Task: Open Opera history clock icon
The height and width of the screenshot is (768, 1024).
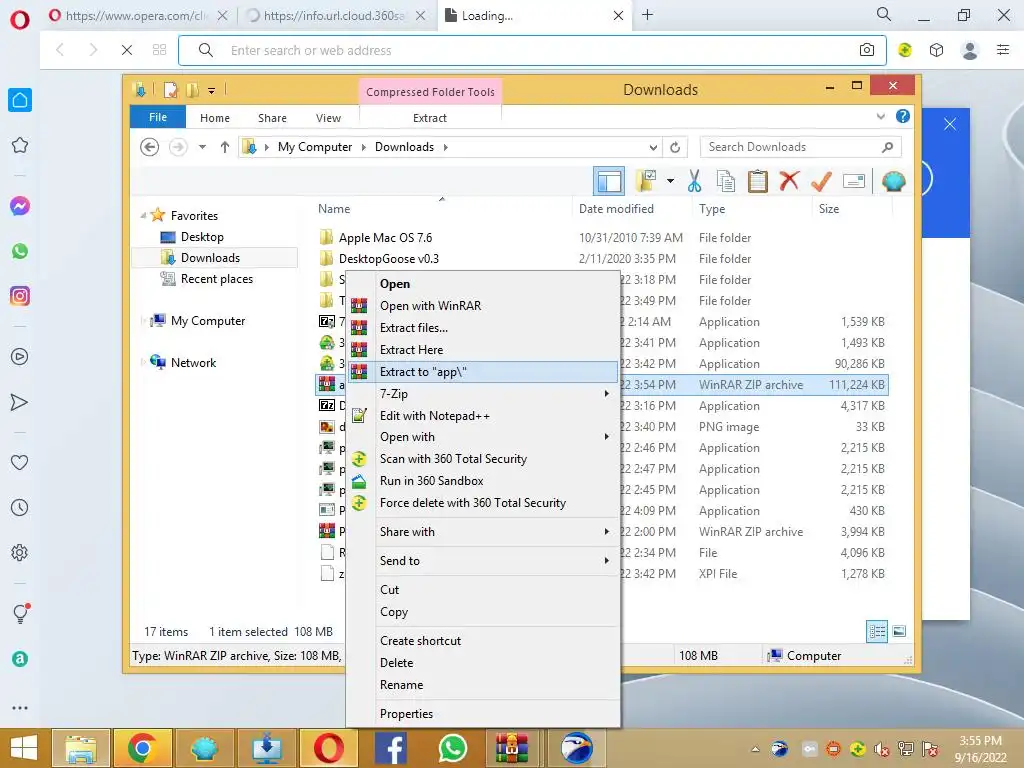Action: (20, 507)
